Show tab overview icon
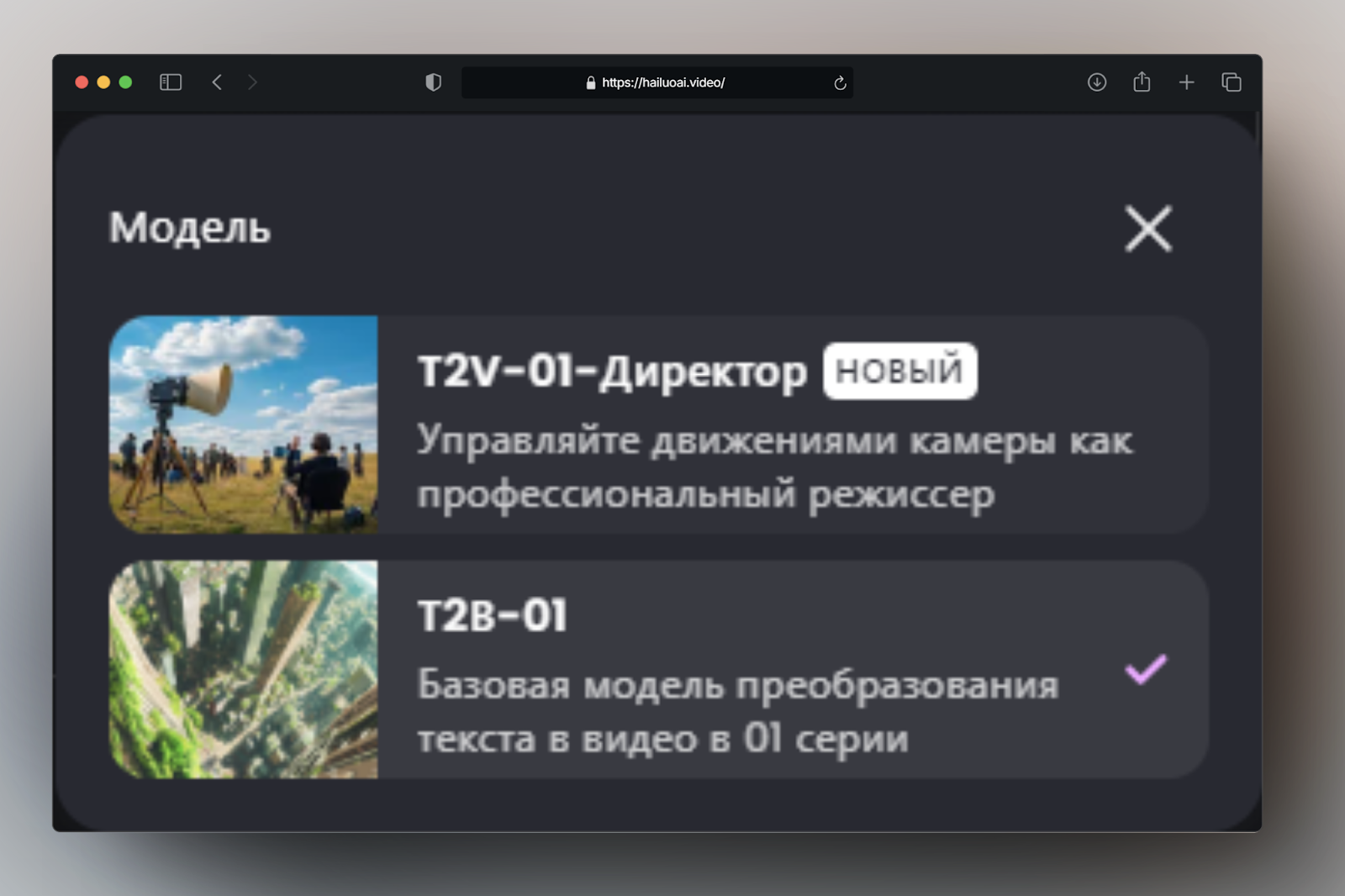Image resolution: width=1345 pixels, height=896 pixels. pos(1232,82)
